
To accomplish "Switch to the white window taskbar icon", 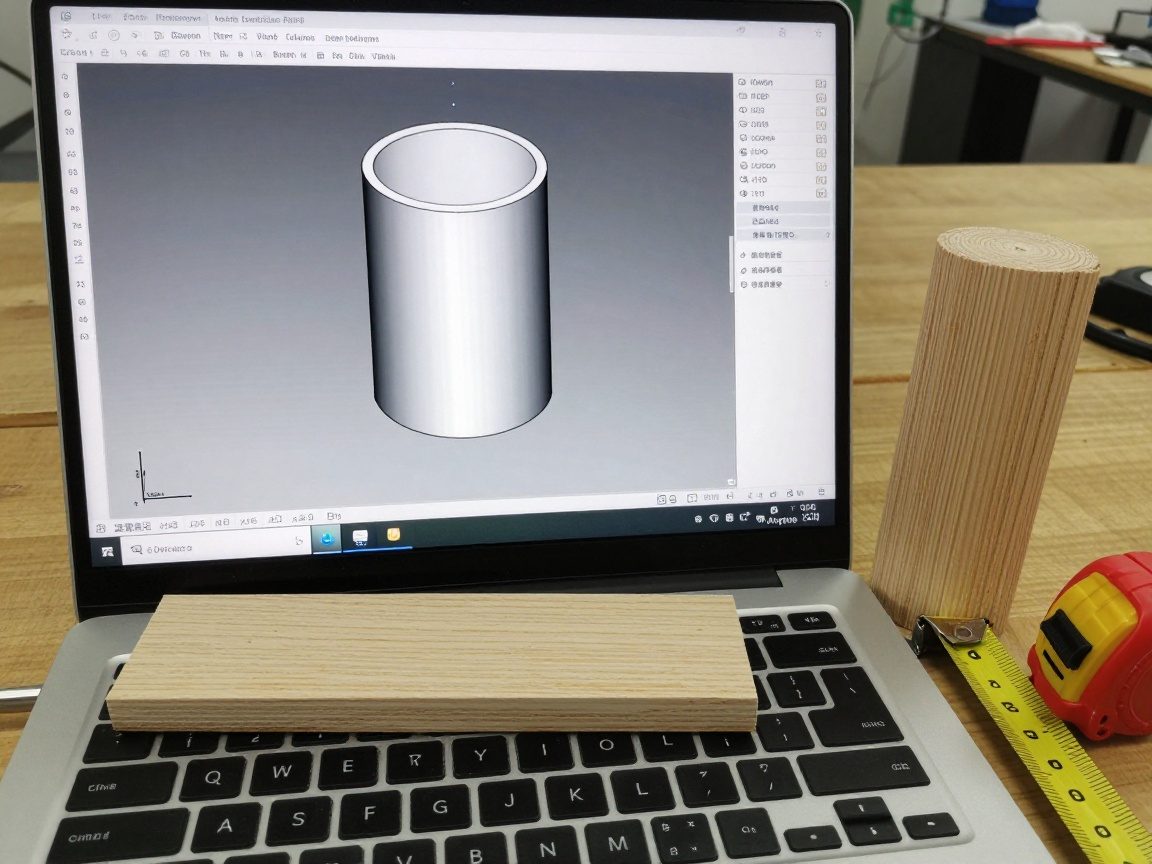I will (x=360, y=537).
